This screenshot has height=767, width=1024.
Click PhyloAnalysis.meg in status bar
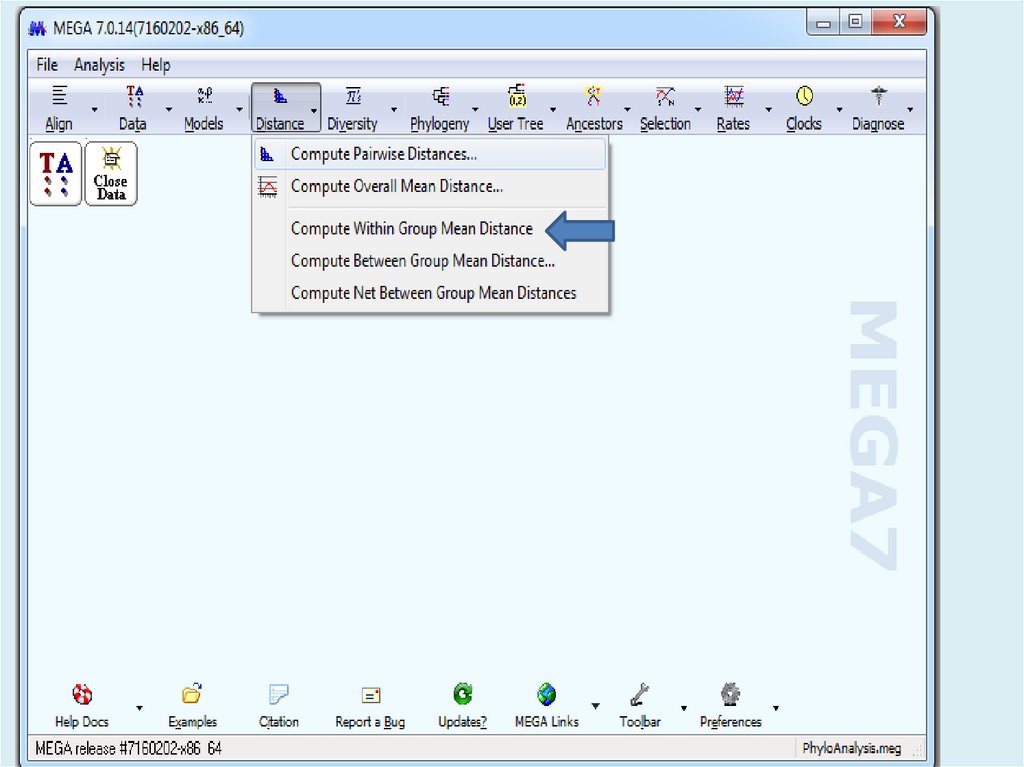click(x=851, y=748)
